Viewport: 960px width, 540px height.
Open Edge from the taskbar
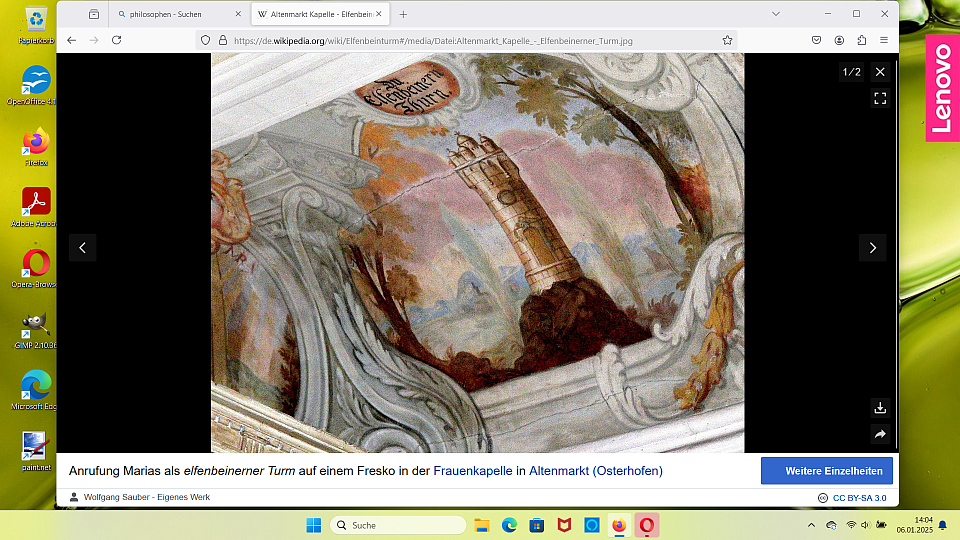pos(509,525)
